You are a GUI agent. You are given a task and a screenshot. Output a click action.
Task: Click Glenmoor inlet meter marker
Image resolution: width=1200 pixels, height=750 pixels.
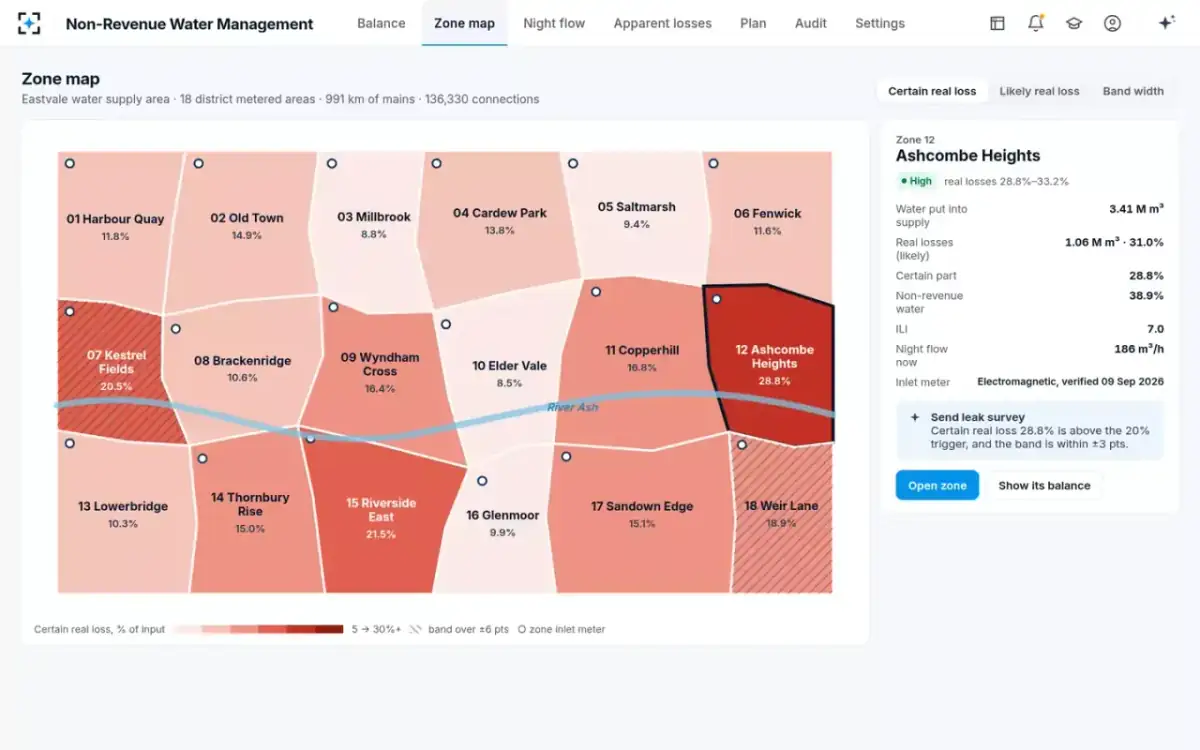[482, 481]
